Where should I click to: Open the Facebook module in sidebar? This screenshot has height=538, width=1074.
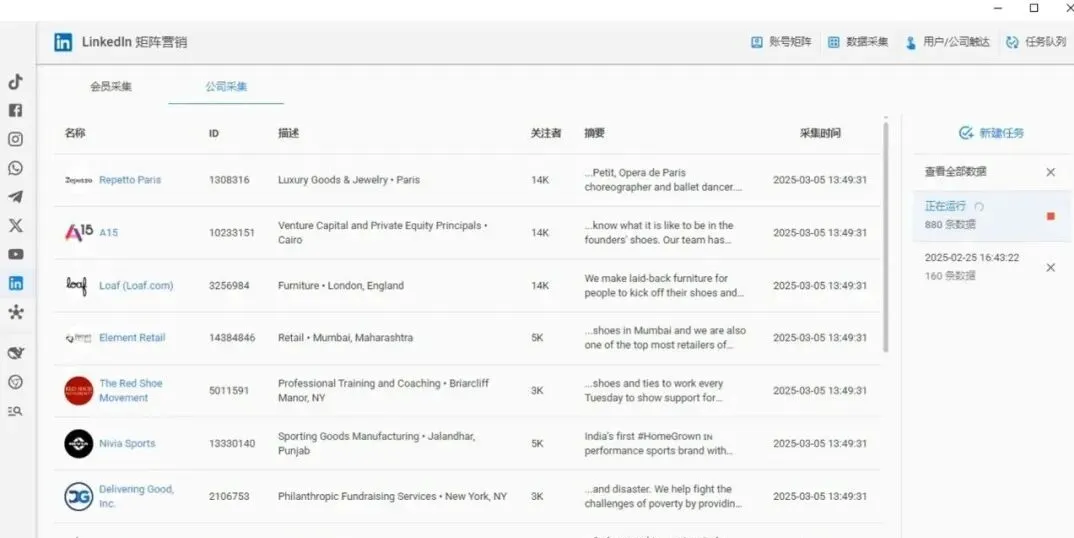click(15, 110)
